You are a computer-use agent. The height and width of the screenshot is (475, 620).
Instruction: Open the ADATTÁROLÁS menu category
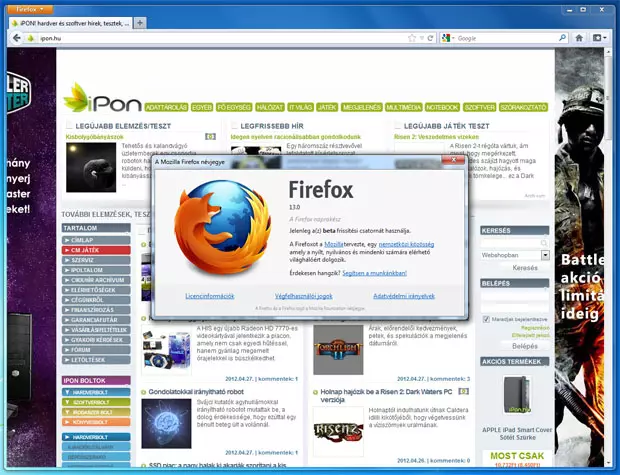coord(166,107)
